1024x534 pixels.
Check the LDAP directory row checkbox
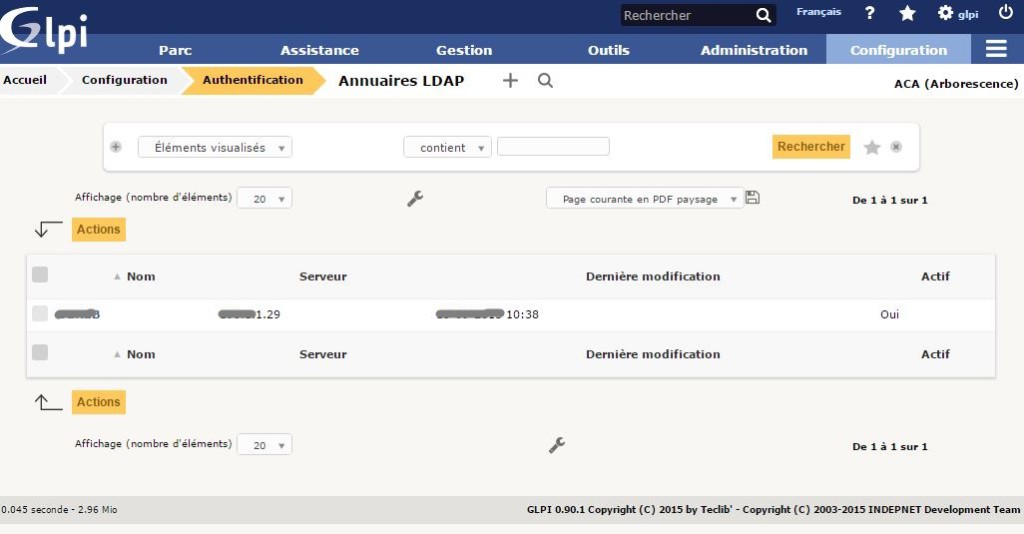40,314
